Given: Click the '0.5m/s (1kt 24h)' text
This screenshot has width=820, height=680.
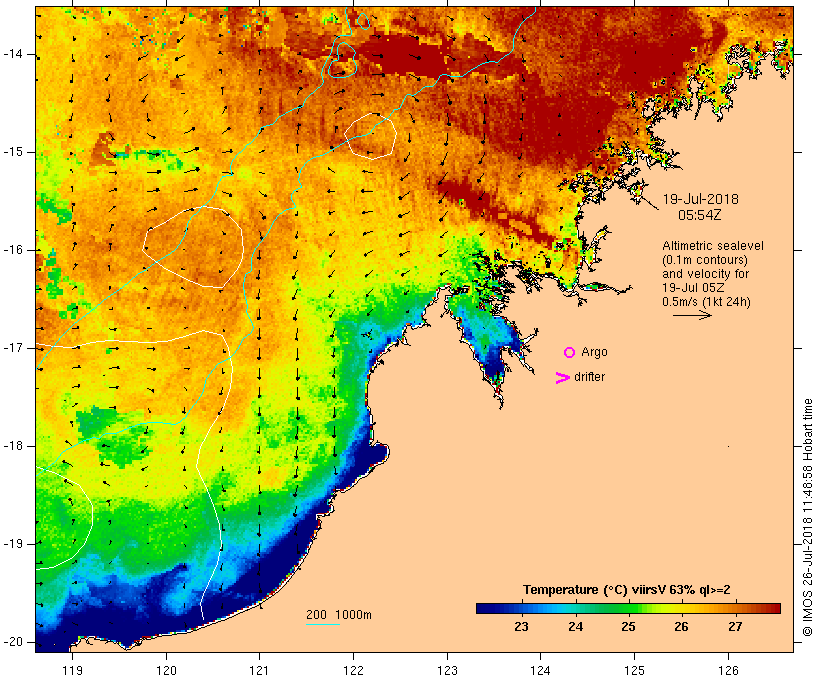Looking at the screenshot, I should [x=706, y=302].
